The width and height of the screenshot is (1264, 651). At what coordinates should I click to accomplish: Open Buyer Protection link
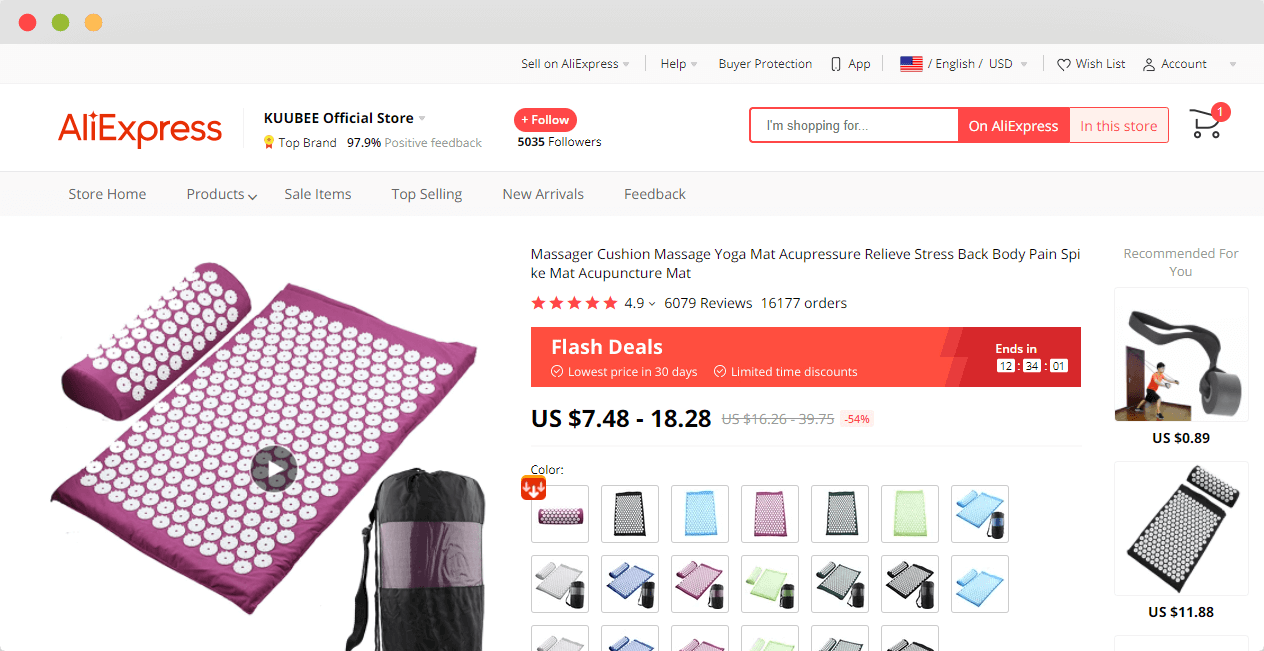pyautogui.click(x=765, y=64)
